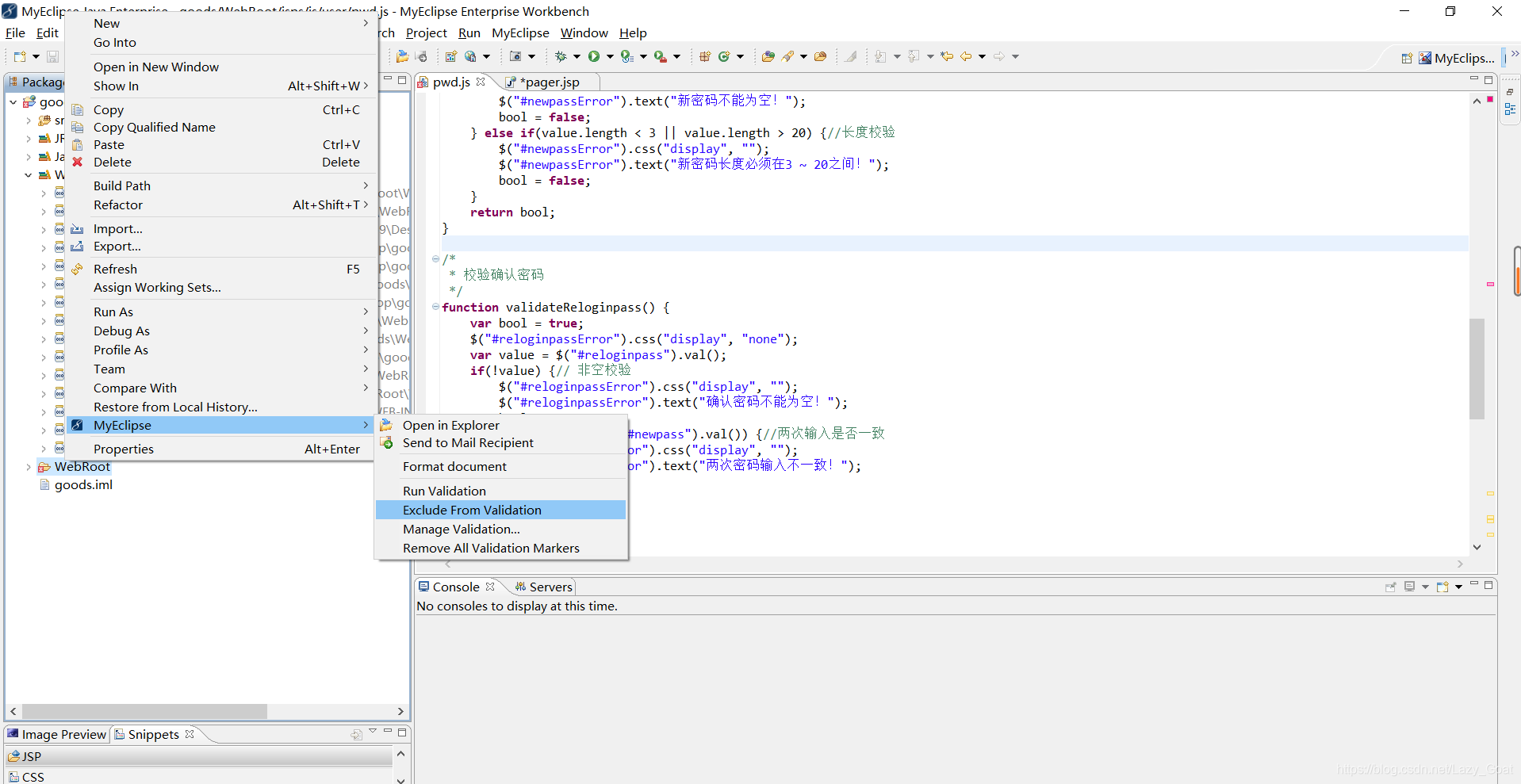Click the Debug bug icon in the toolbar
The width and height of the screenshot is (1521, 784).
(561, 56)
